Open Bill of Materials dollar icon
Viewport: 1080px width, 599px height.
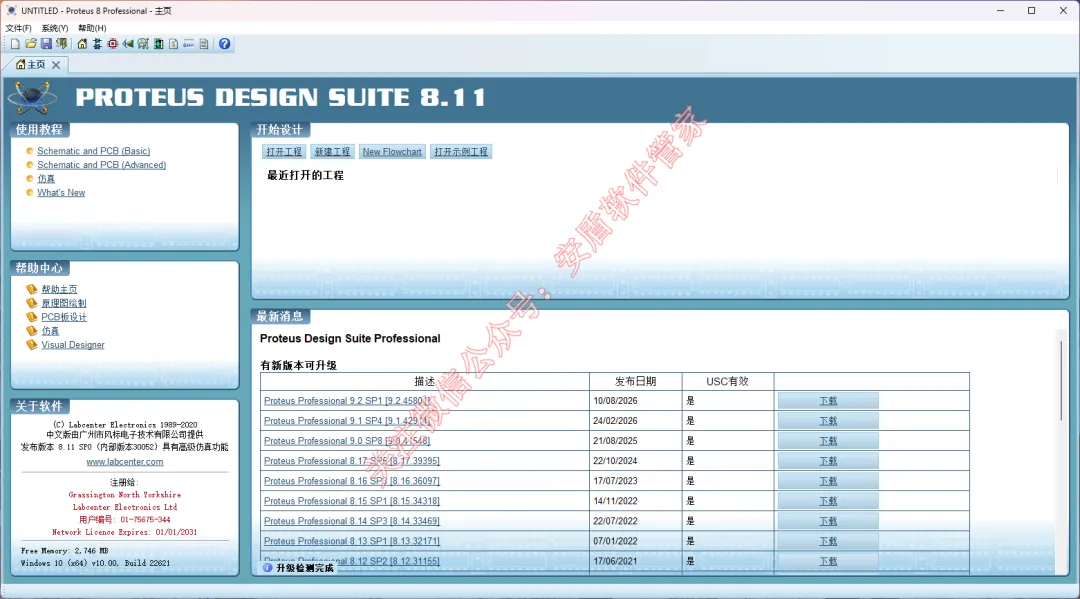174,44
